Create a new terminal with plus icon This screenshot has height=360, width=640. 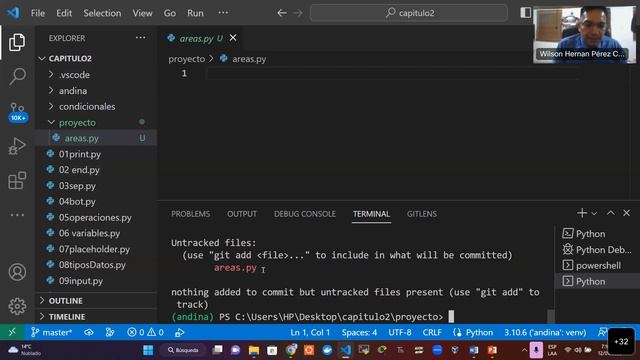(582, 213)
